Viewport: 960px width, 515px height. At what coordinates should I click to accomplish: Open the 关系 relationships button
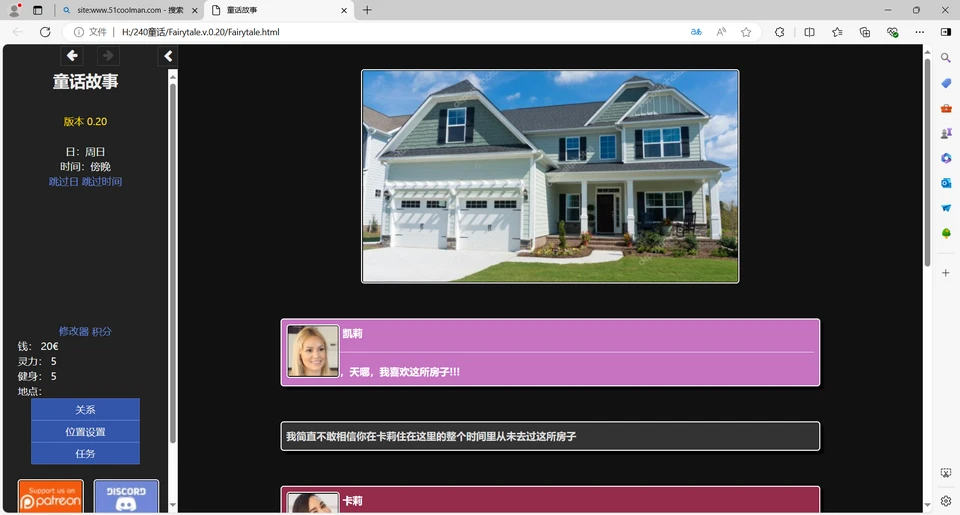85,410
